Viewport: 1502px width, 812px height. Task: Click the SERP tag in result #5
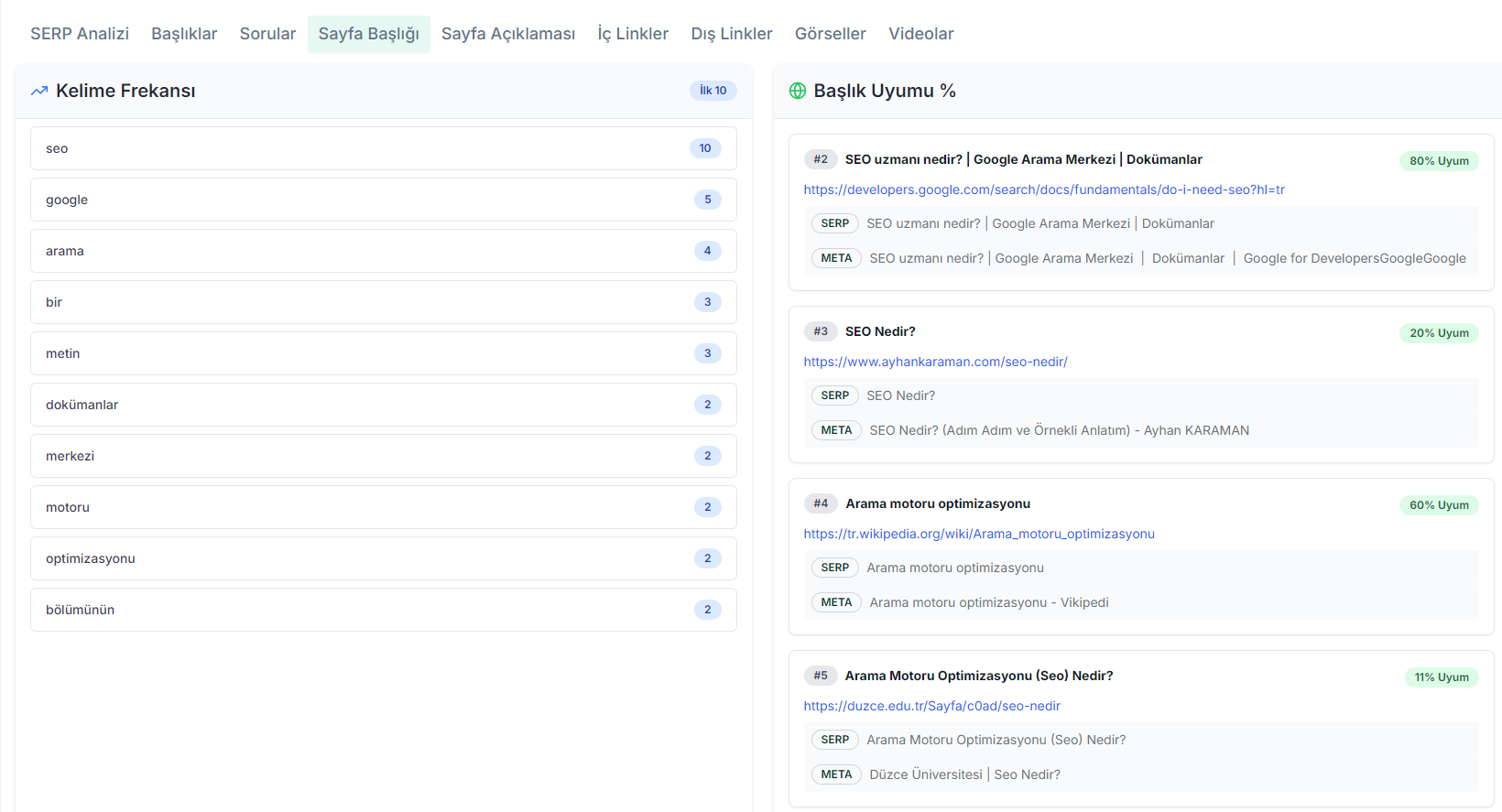coord(835,740)
